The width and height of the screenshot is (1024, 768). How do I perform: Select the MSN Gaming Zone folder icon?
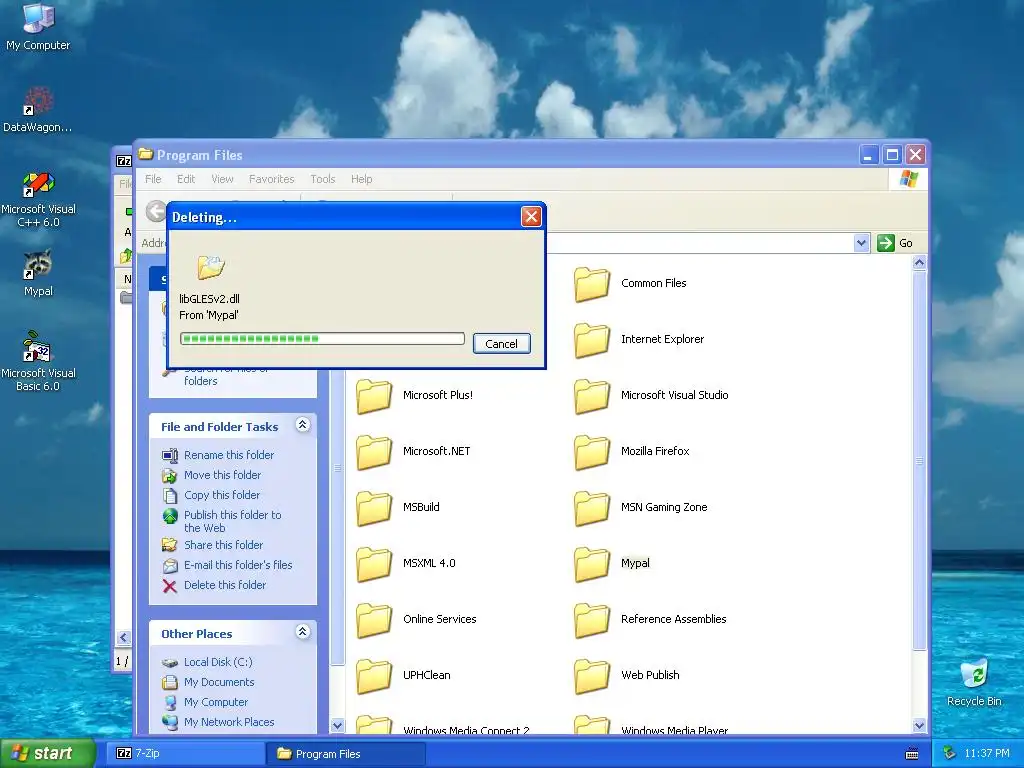592,508
